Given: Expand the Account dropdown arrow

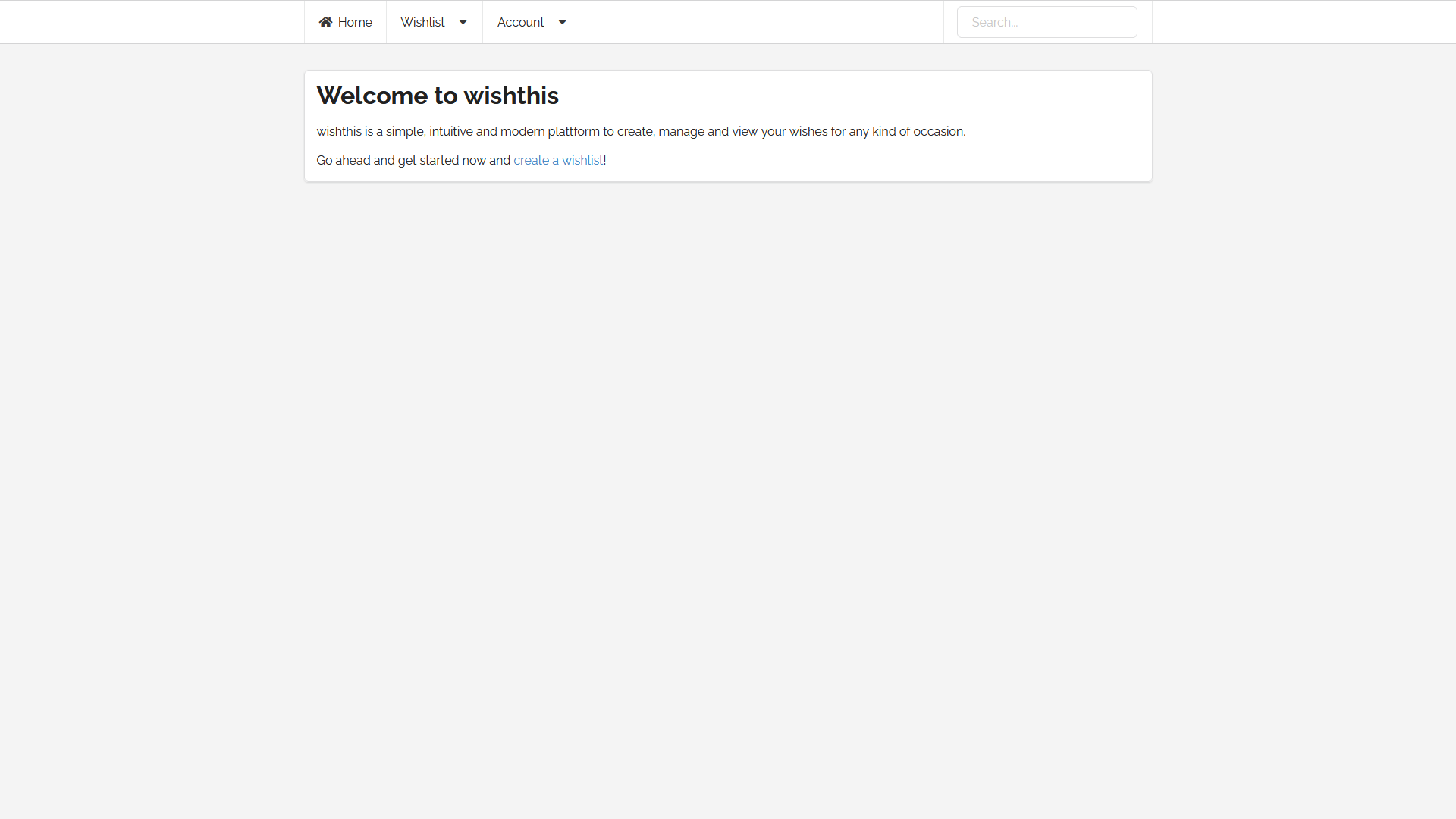Looking at the screenshot, I should click(562, 23).
